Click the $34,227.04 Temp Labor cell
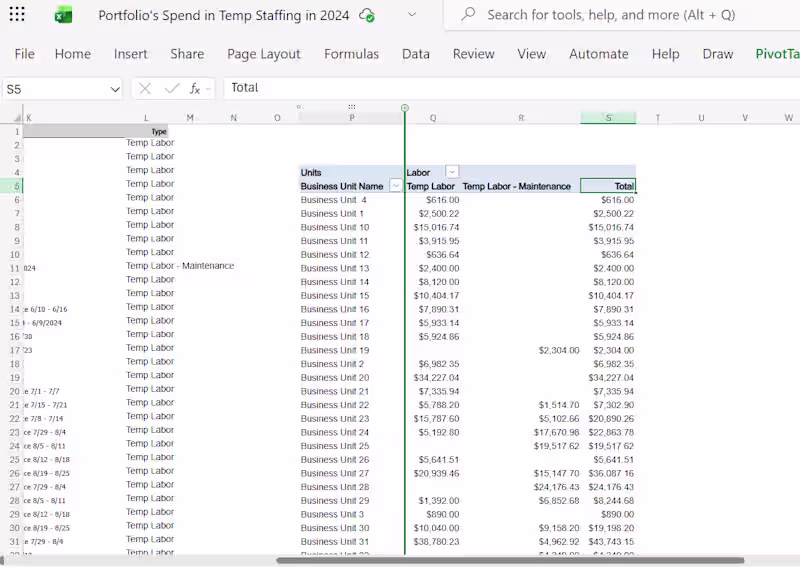Viewport: 800px width, 567px height. click(436, 378)
